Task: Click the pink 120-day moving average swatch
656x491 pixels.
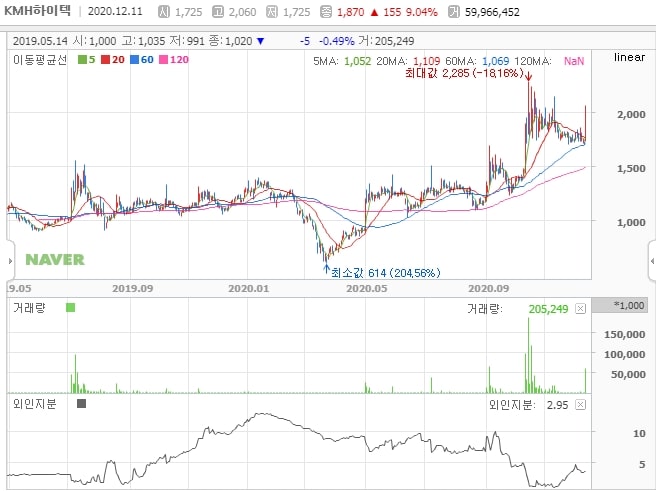Action: [164, 60]
